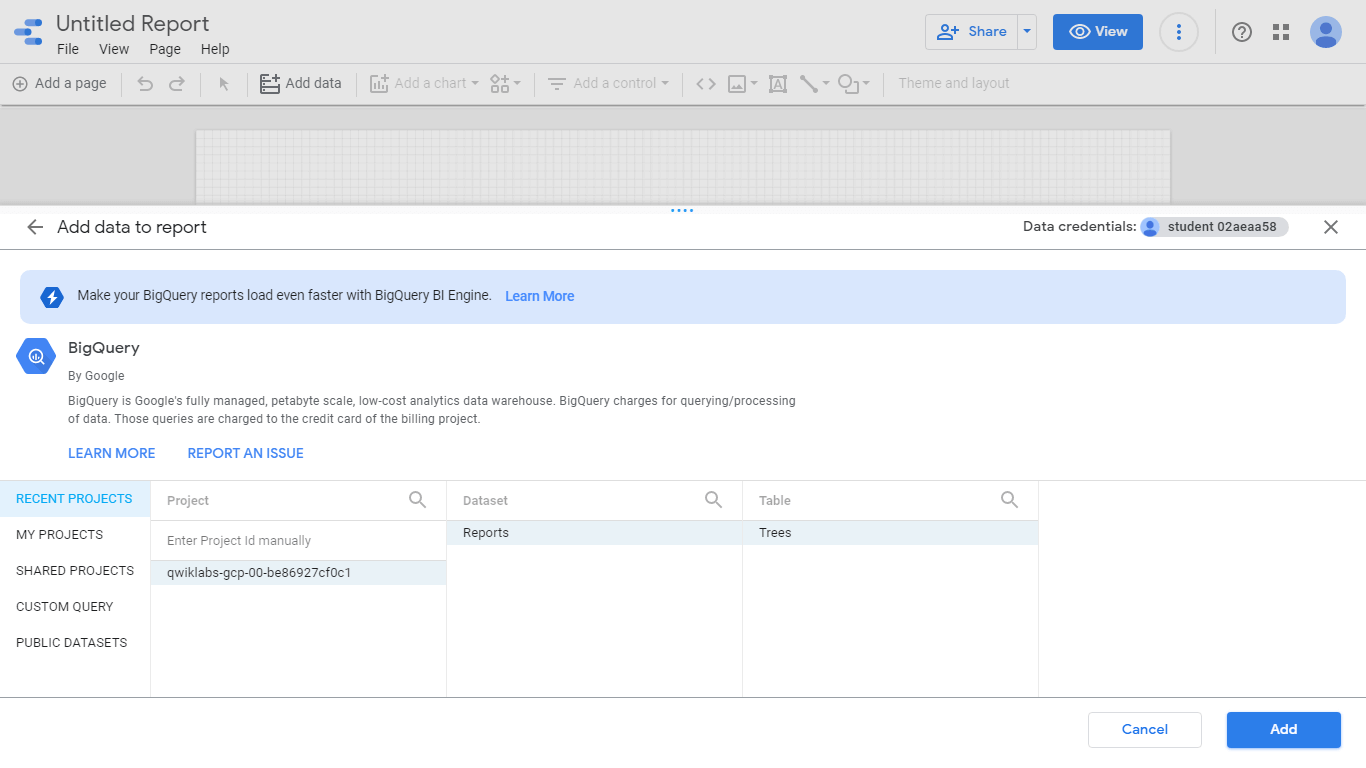This screenshot has width=1366, height=768.
Task: Click Add data in the toolbar
Action: click(x=301, y=84)
